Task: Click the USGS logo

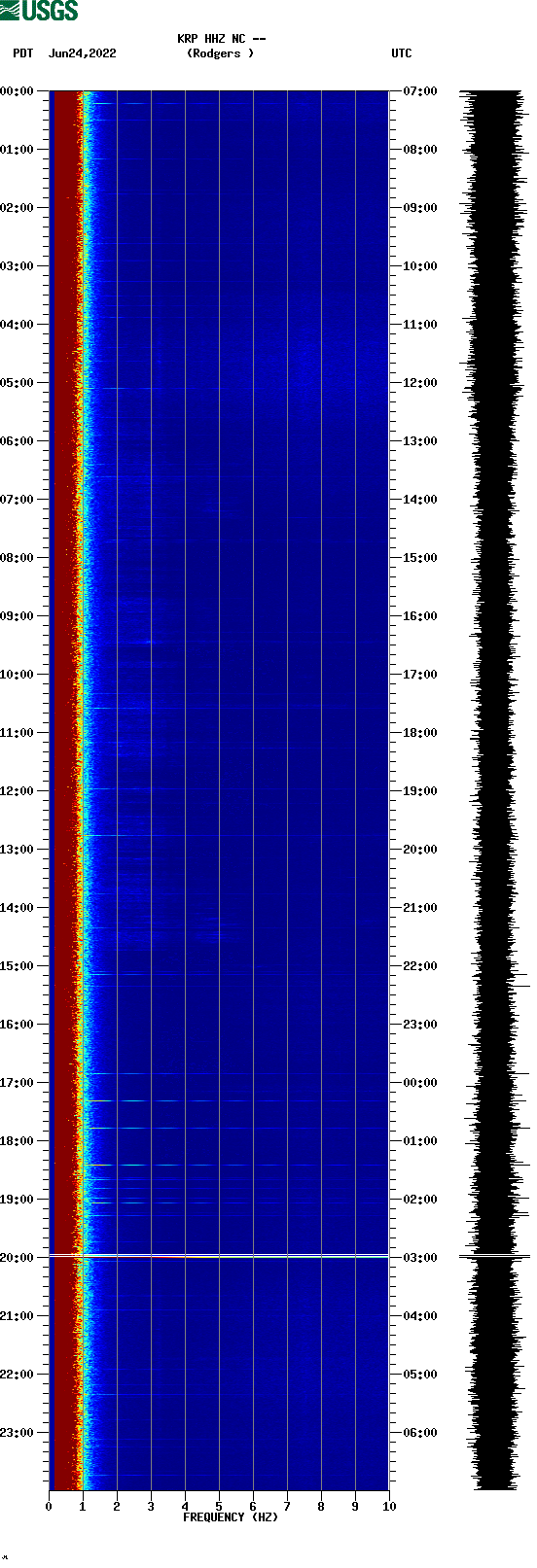Action: (39, 11)
